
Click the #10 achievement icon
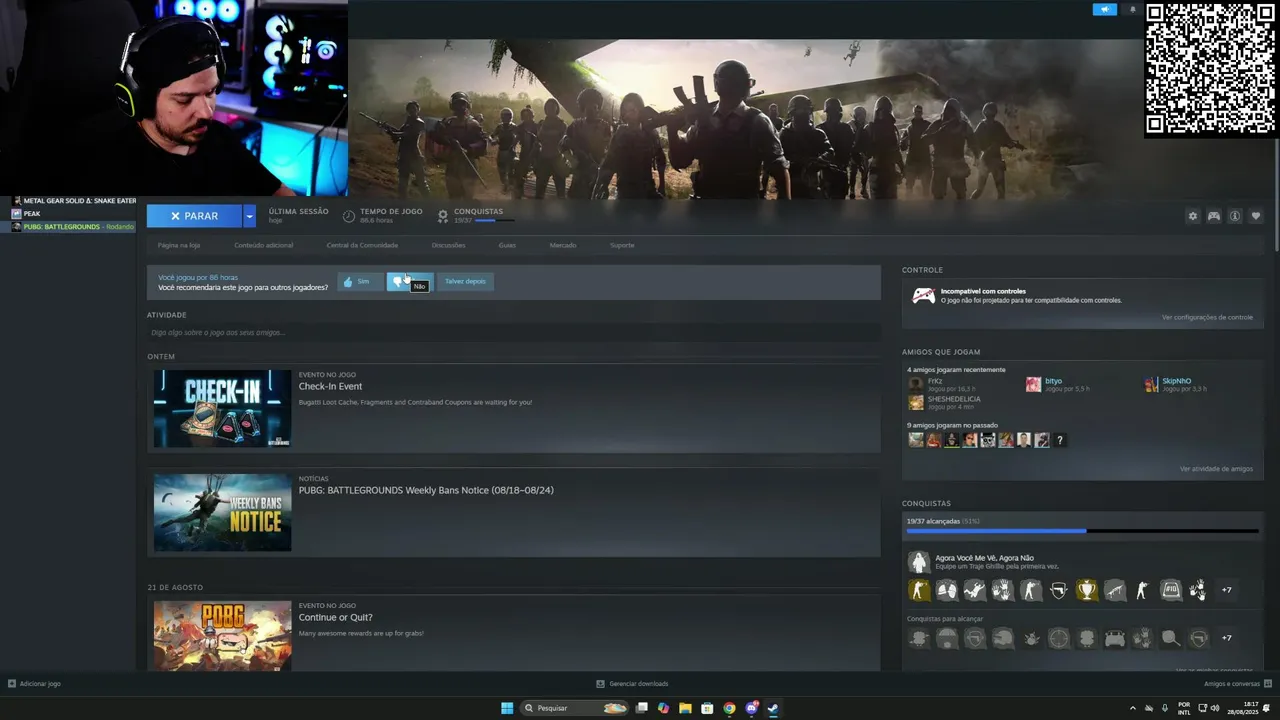(x=1171, y=590)
